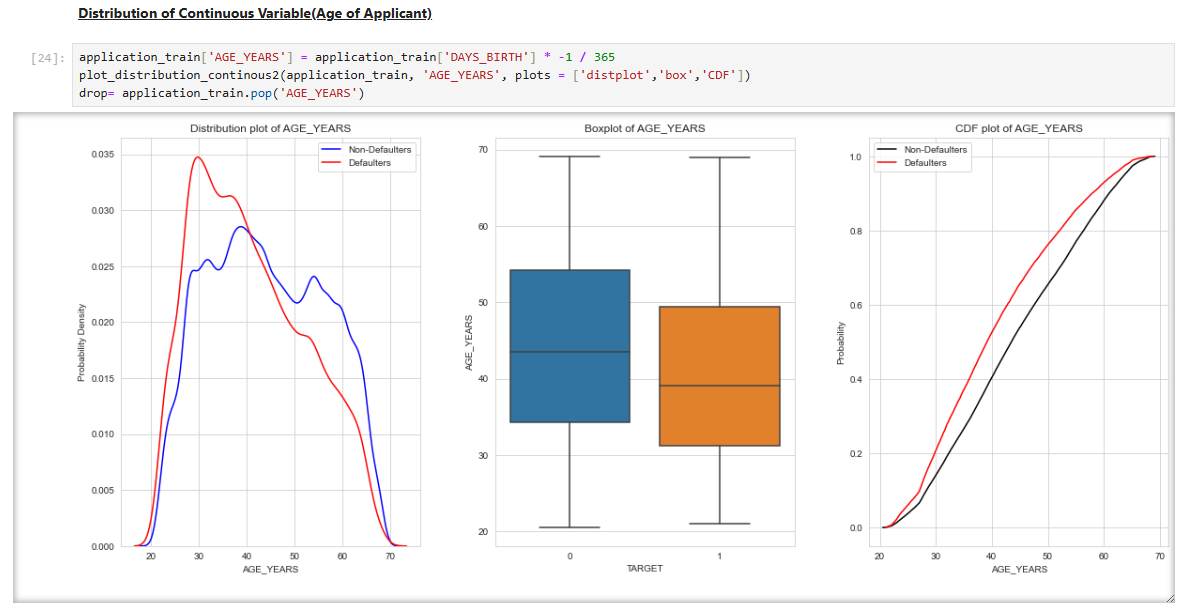1184x609 pixels.
Task: Click the Probability Density y-axis label
Action: click(82, 343)
